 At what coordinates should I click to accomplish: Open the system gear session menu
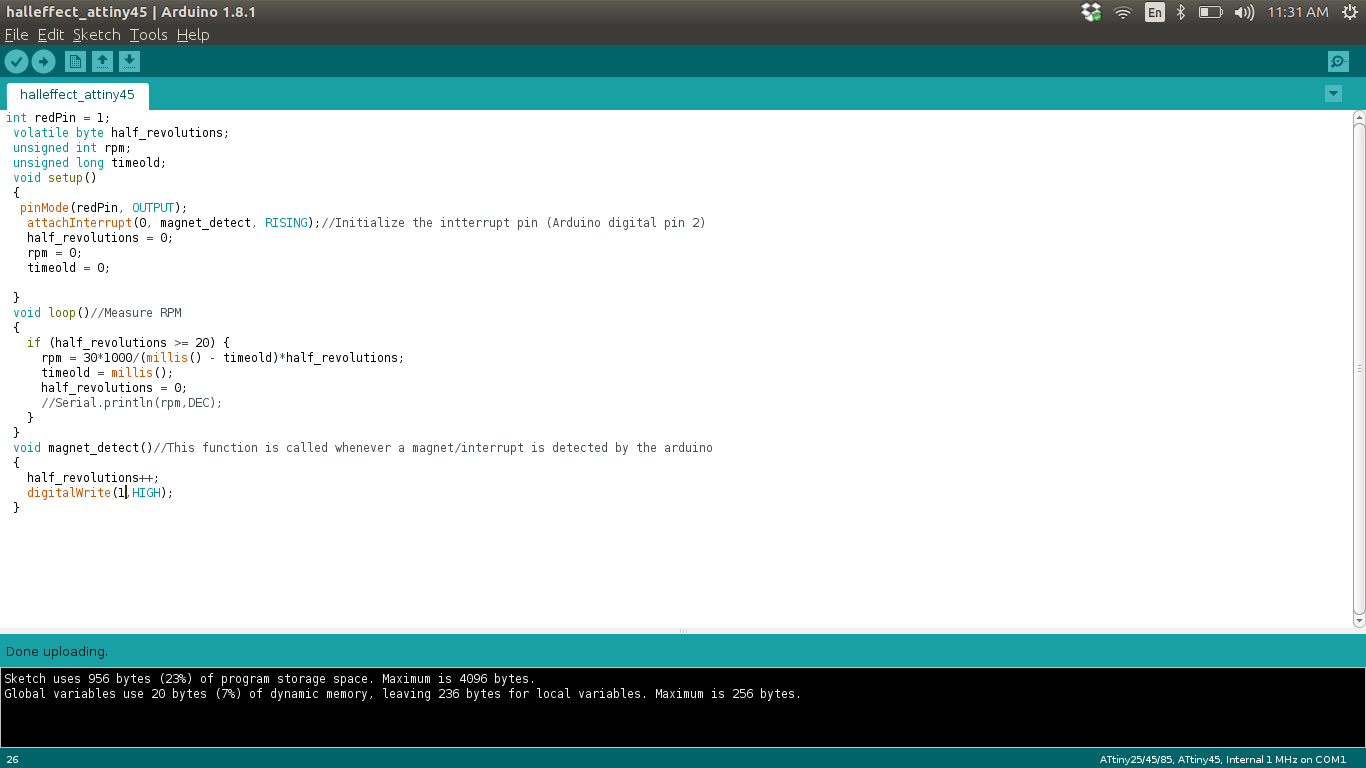pos(1350,12)
